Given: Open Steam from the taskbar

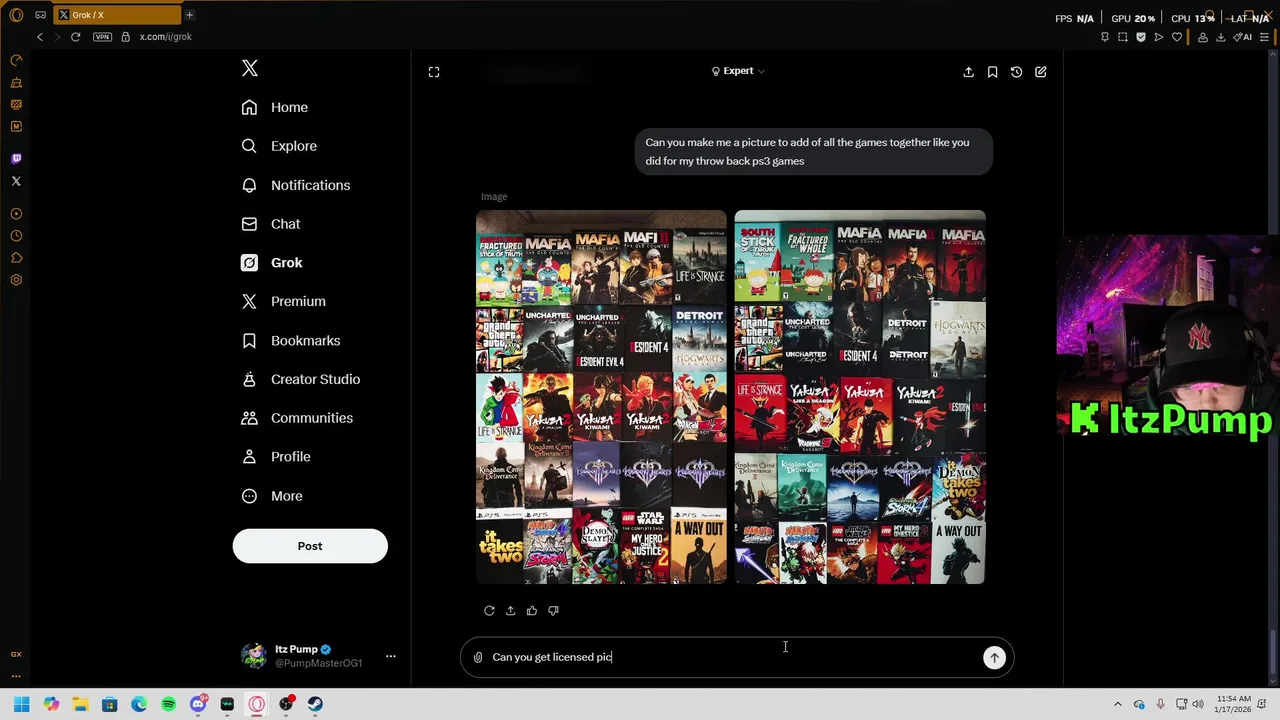Looking at the screenshot, I should [316, 704].
